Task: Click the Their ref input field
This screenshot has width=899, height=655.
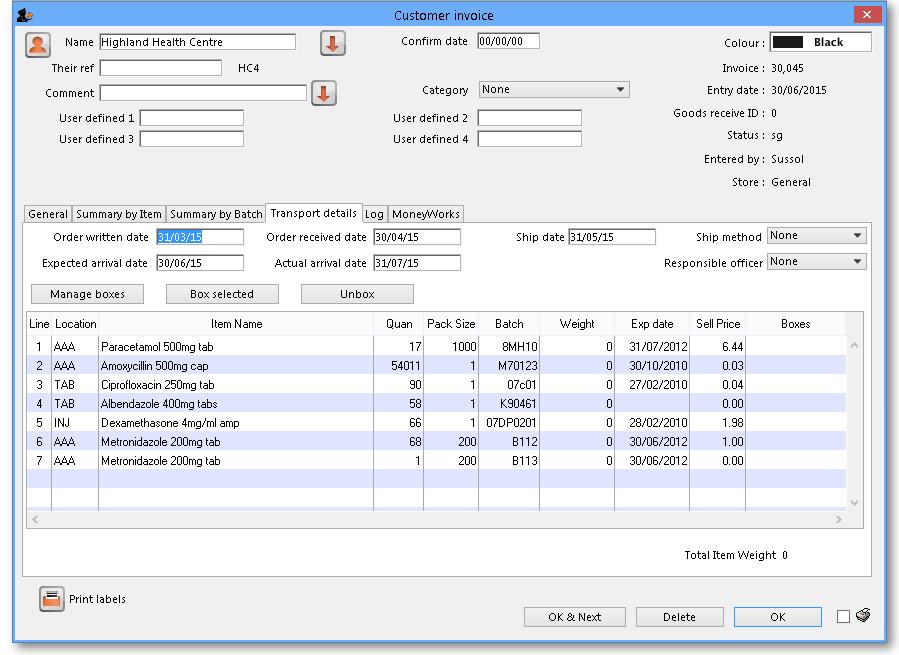Action: coord(161,68)
